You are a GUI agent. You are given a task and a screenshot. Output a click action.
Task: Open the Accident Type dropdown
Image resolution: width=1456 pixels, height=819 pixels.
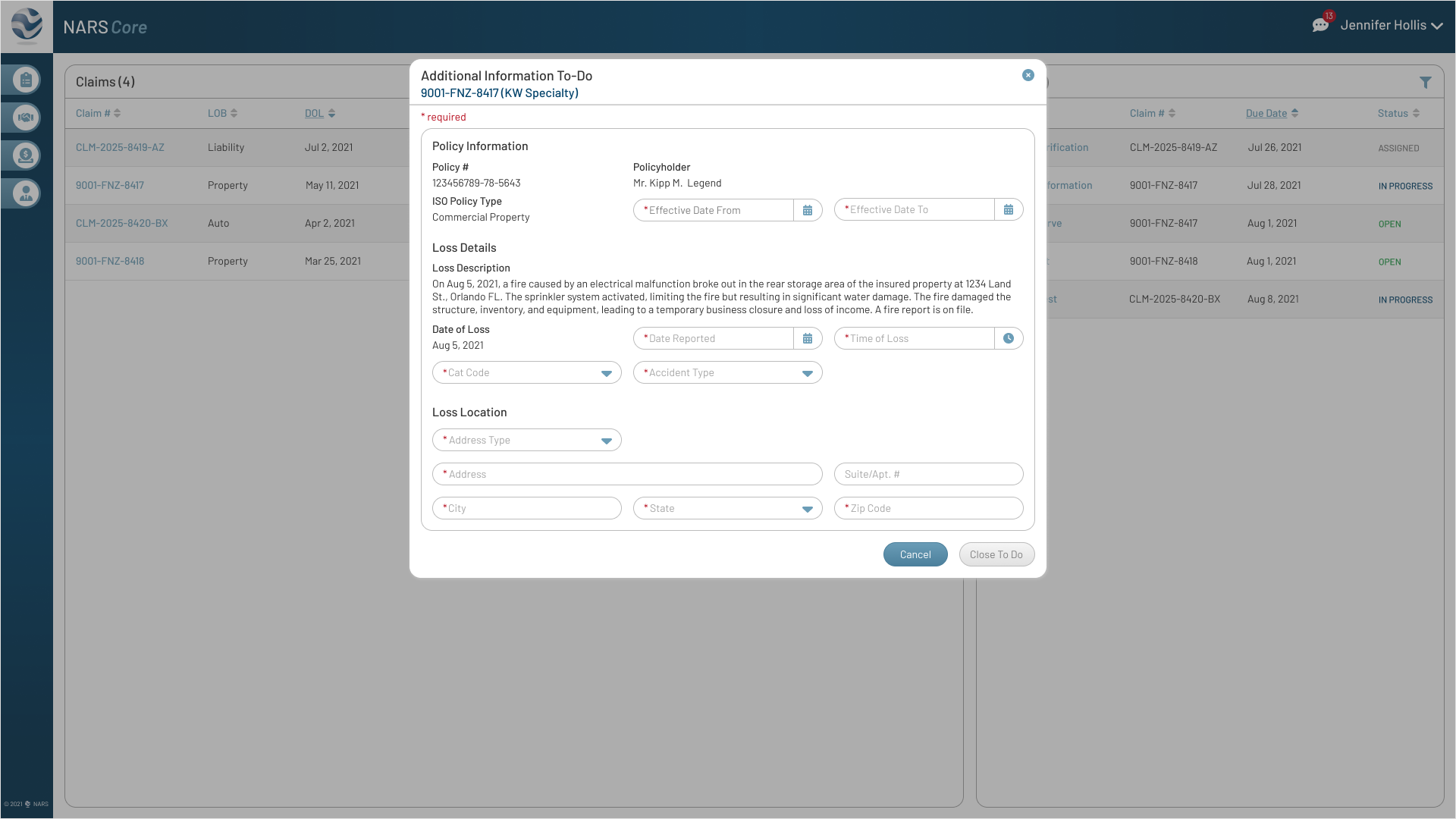click(807, 372)
